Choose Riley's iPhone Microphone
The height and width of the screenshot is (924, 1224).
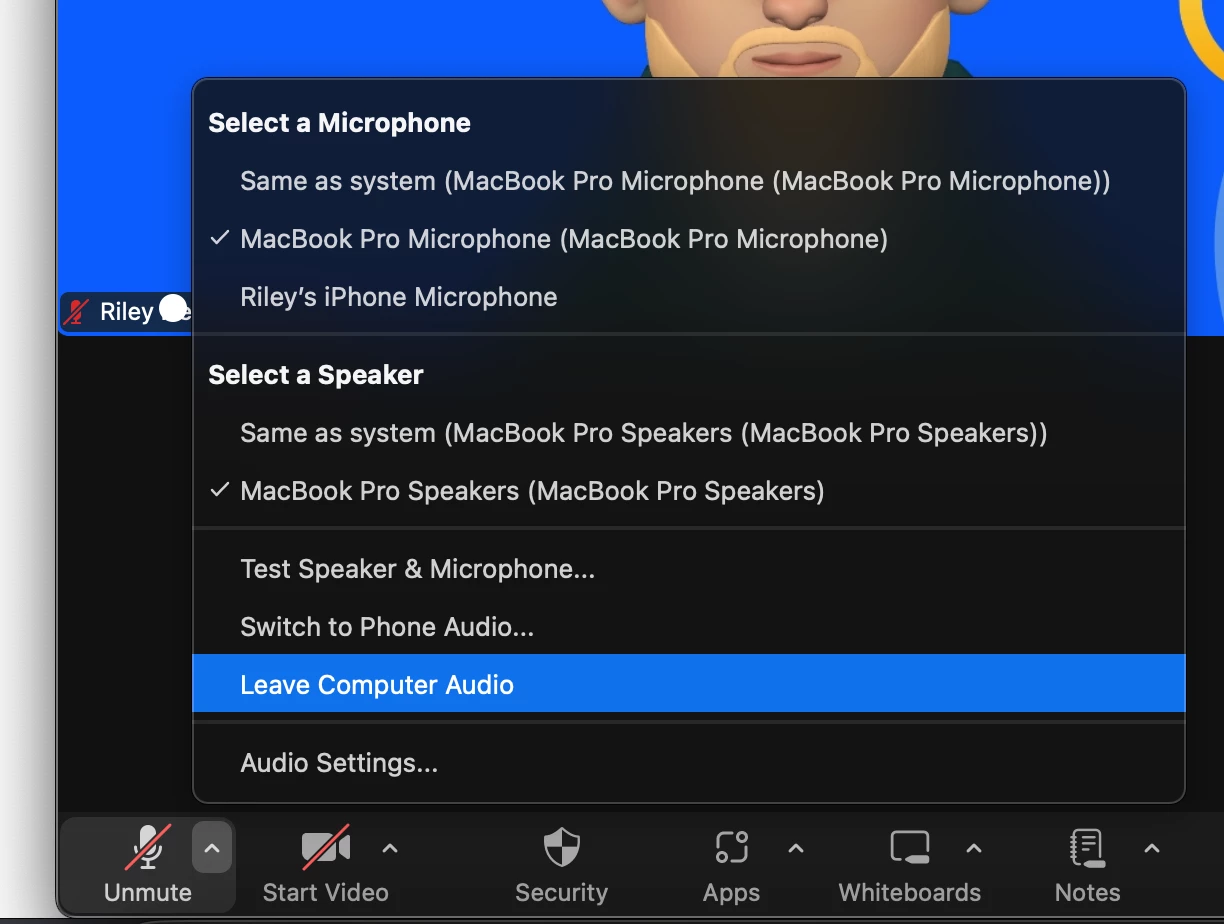(x=688, y=297)
